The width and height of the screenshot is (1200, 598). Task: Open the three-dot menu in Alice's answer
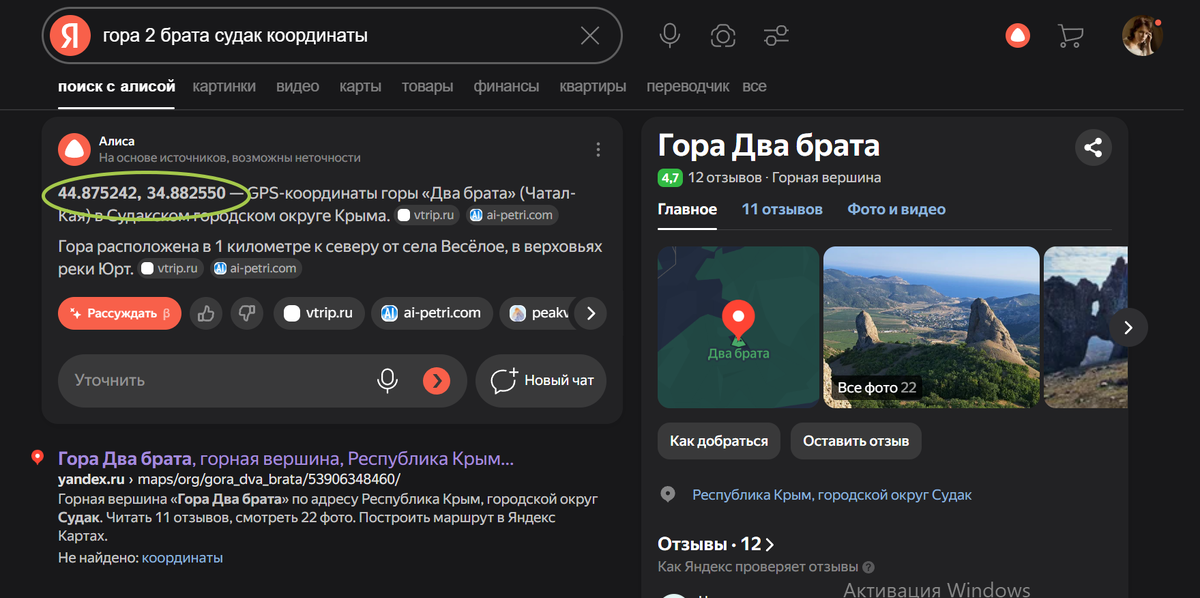click(598, 148)
